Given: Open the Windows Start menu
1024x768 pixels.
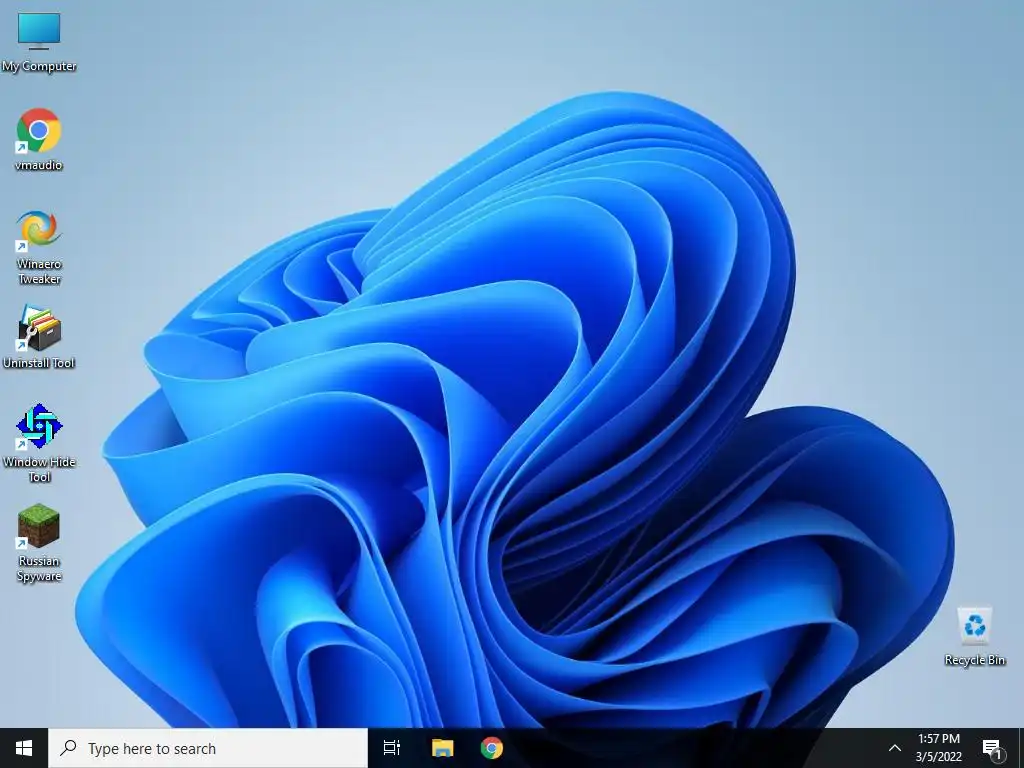Looking at the screenshot, I should click(x=24, y=748).
